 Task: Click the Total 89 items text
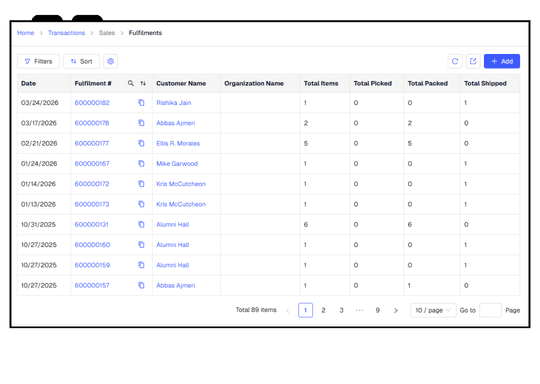point(256,310)
